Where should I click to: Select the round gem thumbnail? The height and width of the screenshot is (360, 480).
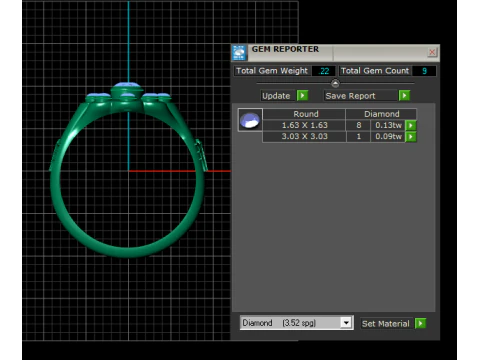click(x=250, y=120)
